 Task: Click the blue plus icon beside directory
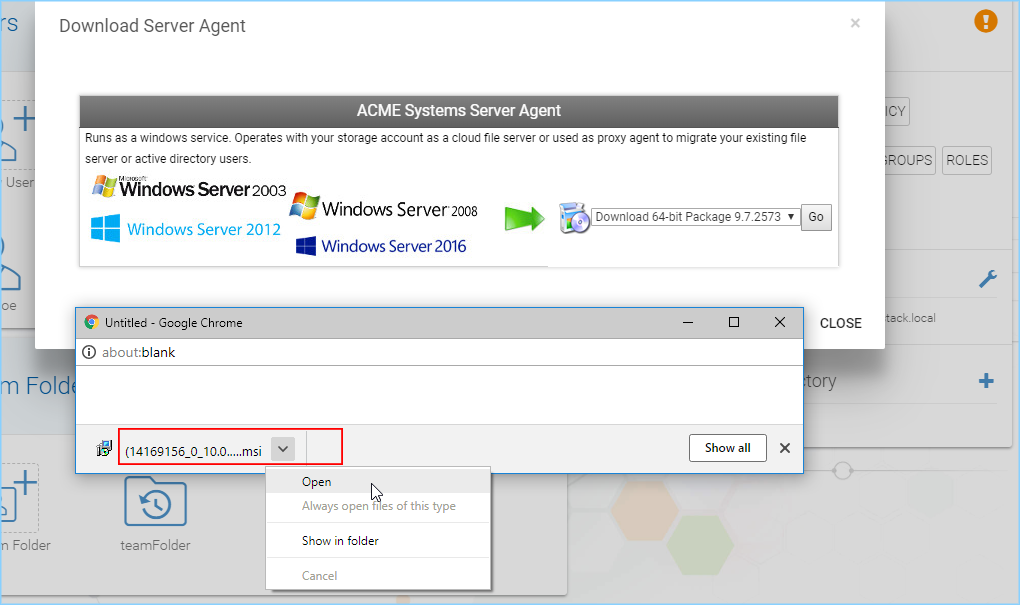point(986,381)
